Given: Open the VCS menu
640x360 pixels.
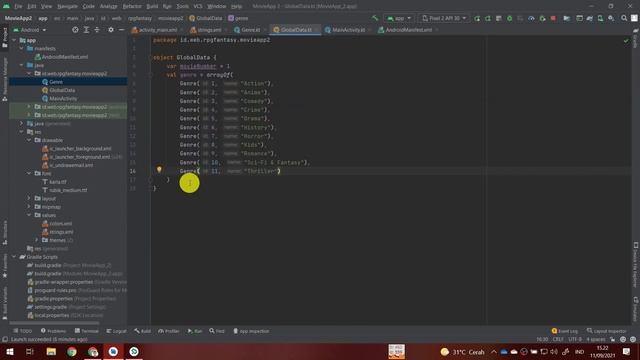Looking at the screenshot, I should coord(198,6).
